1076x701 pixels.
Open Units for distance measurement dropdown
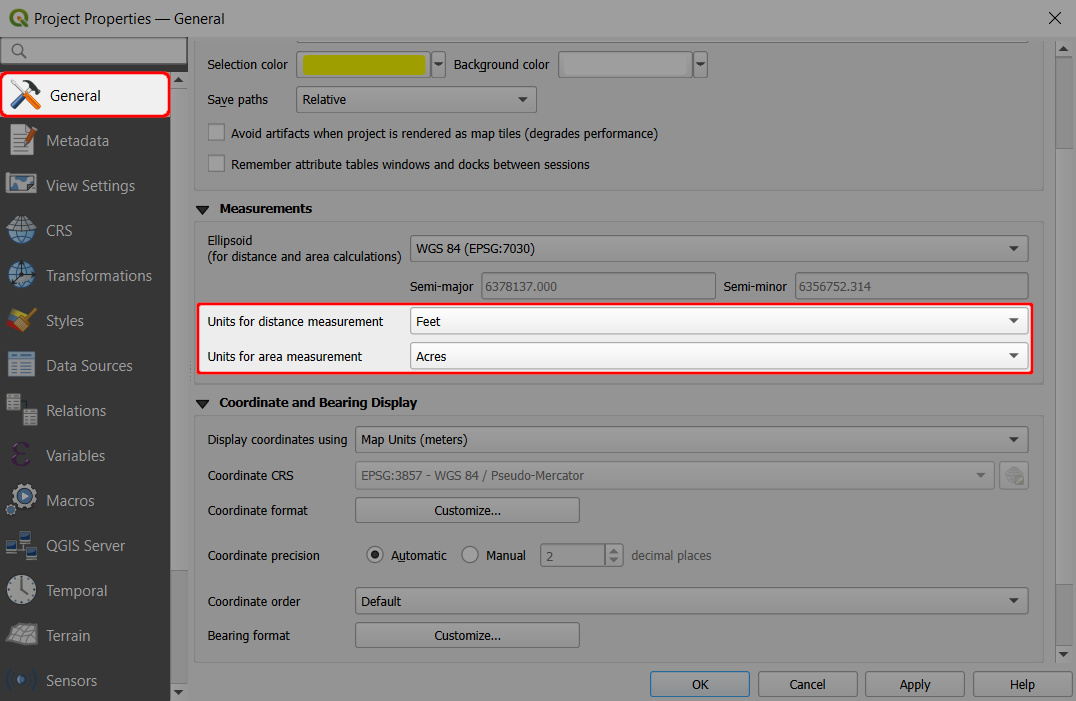(x=719, y=321)
